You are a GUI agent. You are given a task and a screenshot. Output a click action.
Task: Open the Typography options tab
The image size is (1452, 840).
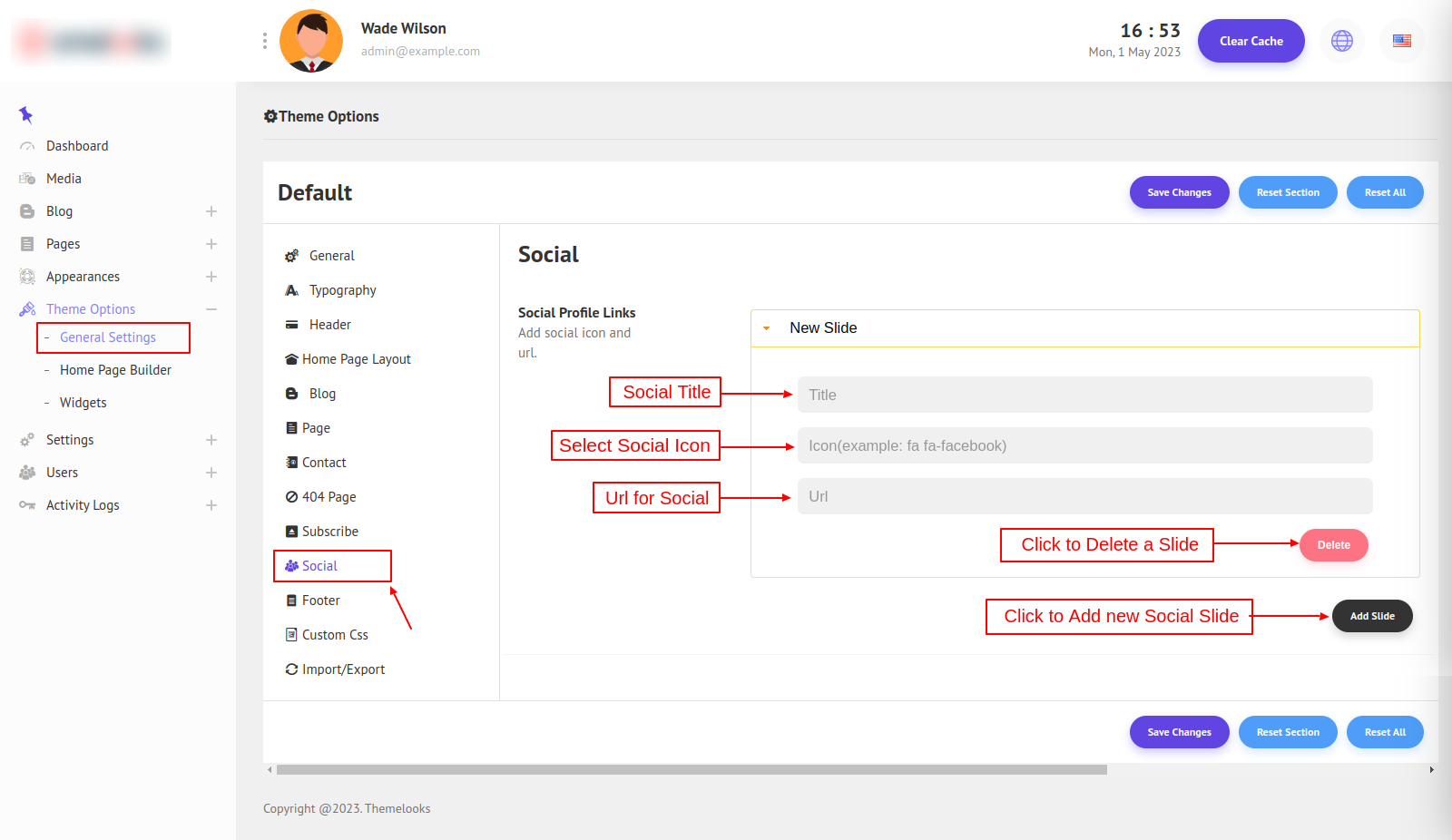click(342, 290)
